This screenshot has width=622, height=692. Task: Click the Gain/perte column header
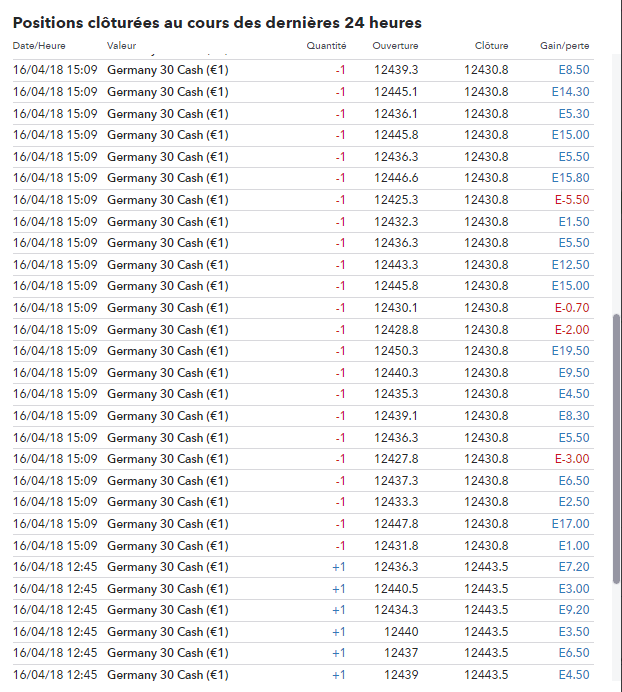coord(564,46)
